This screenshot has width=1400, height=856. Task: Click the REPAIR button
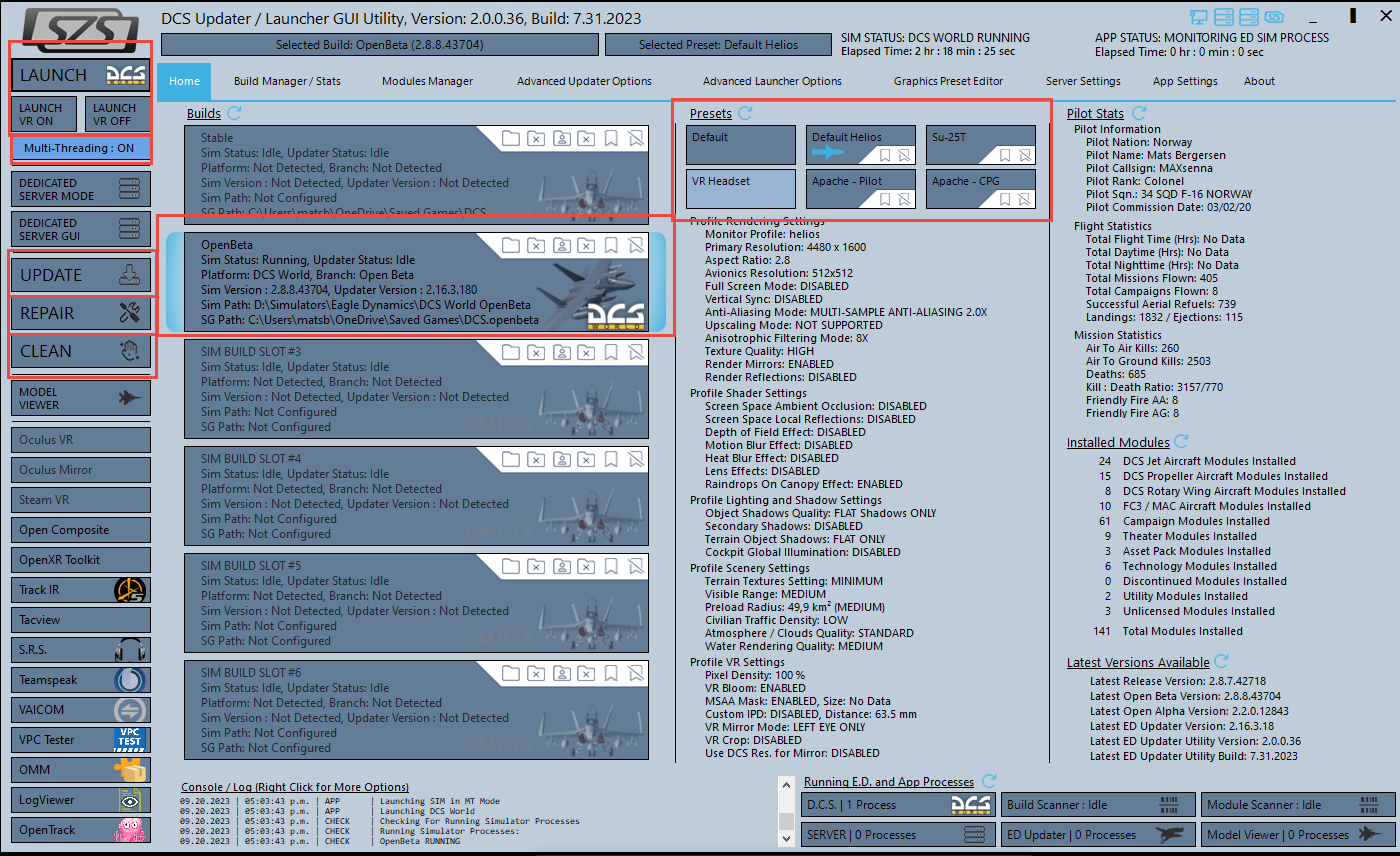pyautogui.click(x=81, y=313)
